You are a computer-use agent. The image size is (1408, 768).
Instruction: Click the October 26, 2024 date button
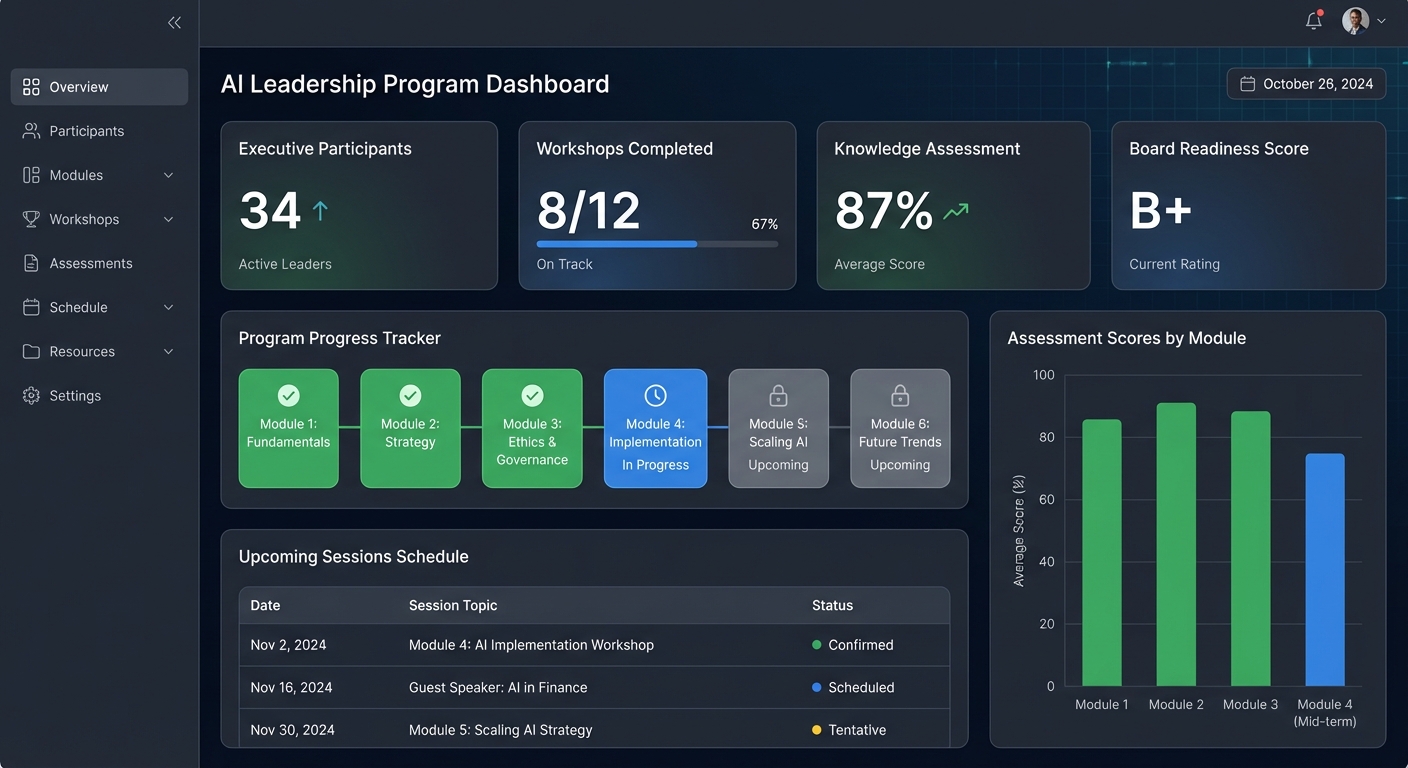tap(1306, 83)
